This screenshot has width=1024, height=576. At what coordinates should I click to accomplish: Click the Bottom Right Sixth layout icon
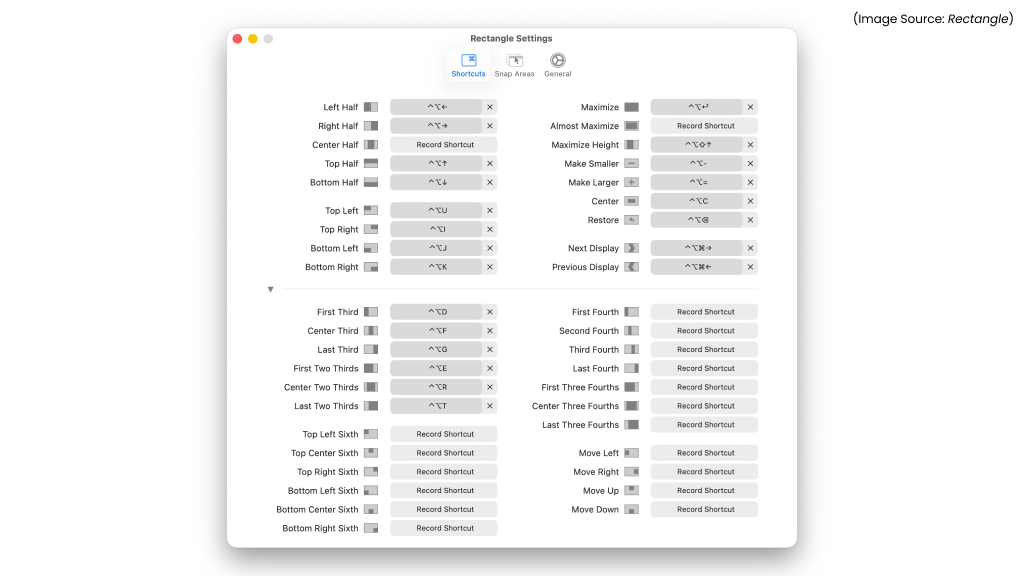click(371, 528)
